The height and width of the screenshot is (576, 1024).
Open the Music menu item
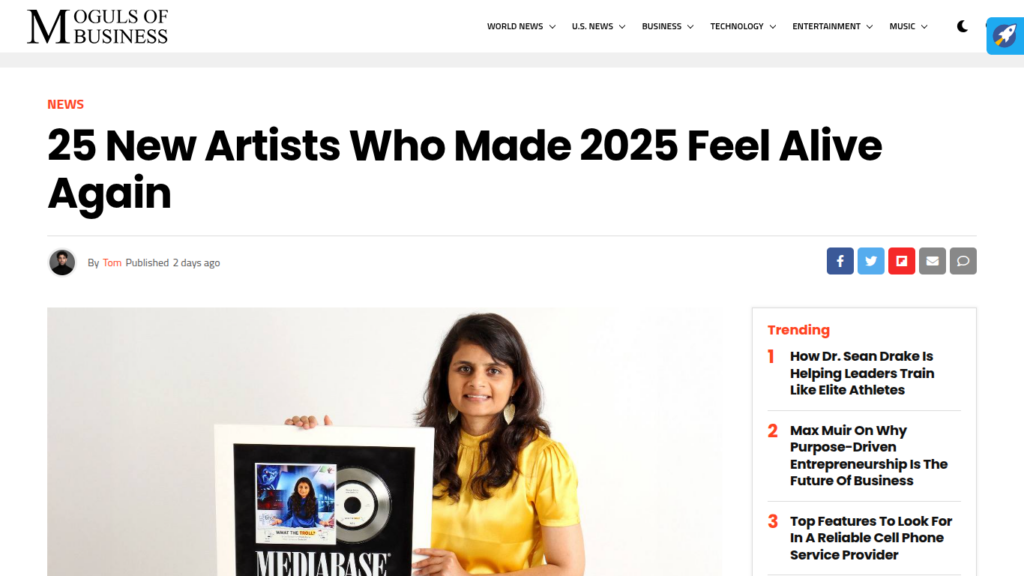click(908, 26)
